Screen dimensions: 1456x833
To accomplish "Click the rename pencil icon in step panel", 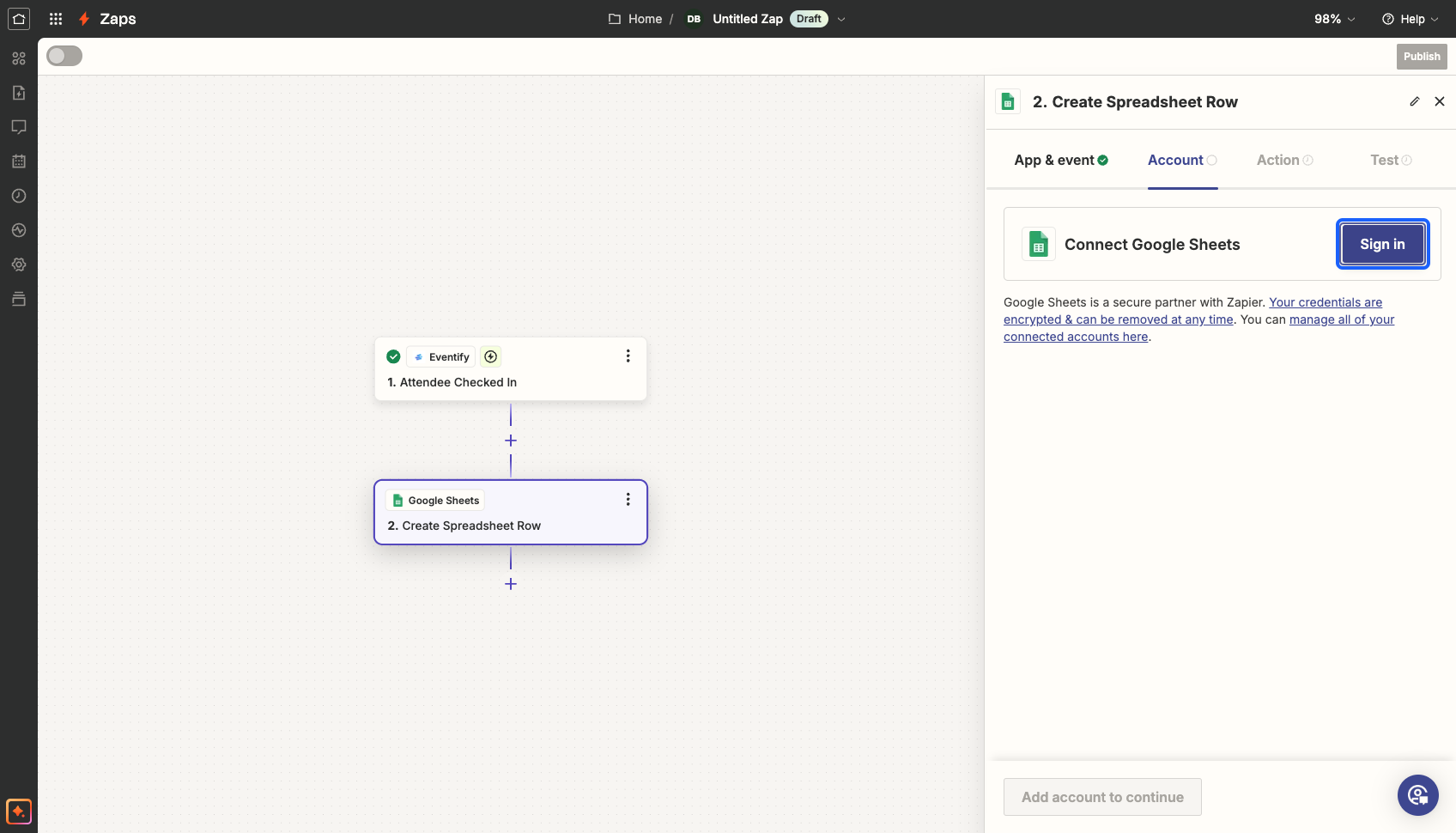I will (1415, 101).
